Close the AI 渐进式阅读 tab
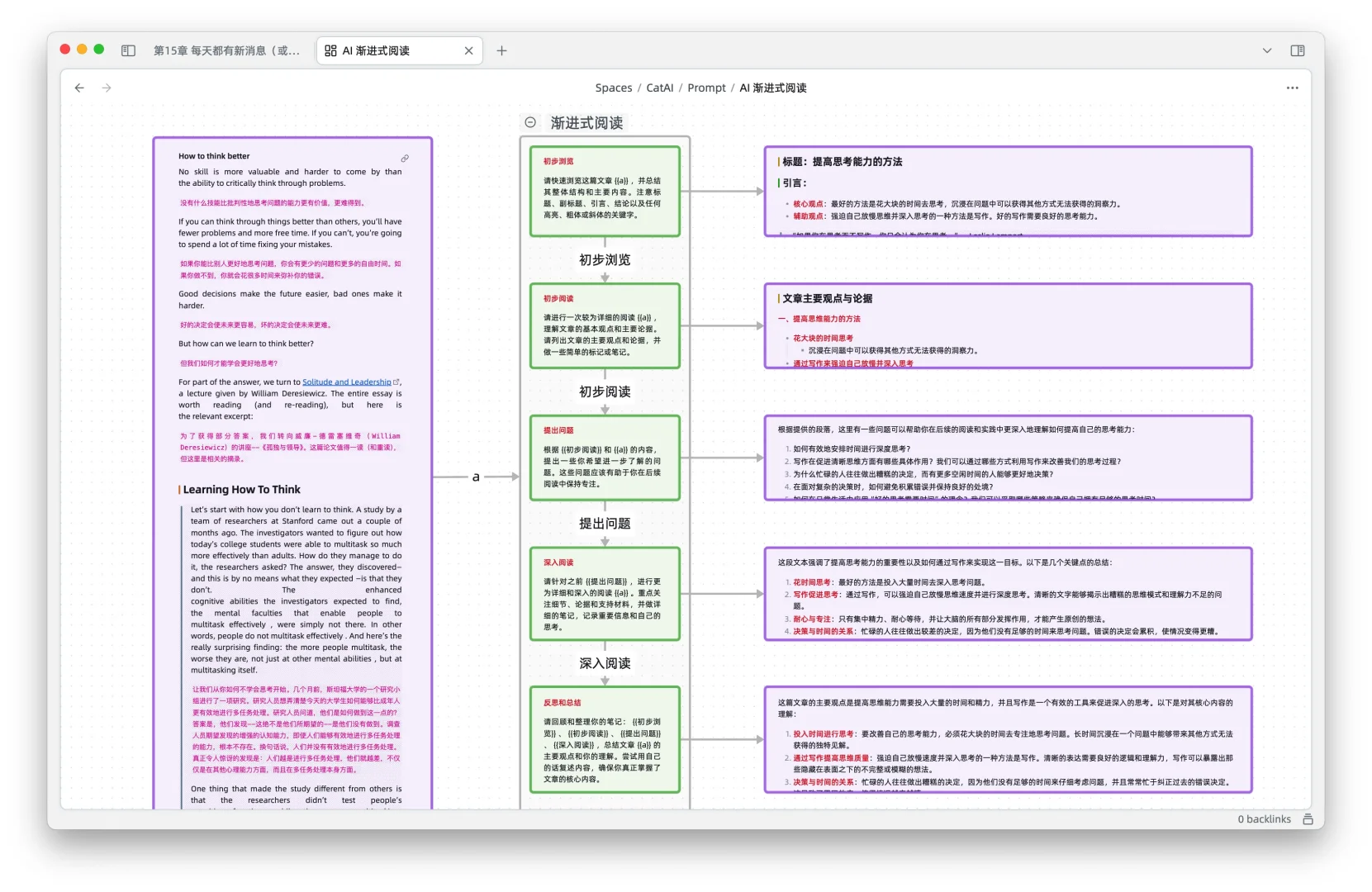Image resolution: width=1372 pixels, height=892 pixels. pos(468,50)
